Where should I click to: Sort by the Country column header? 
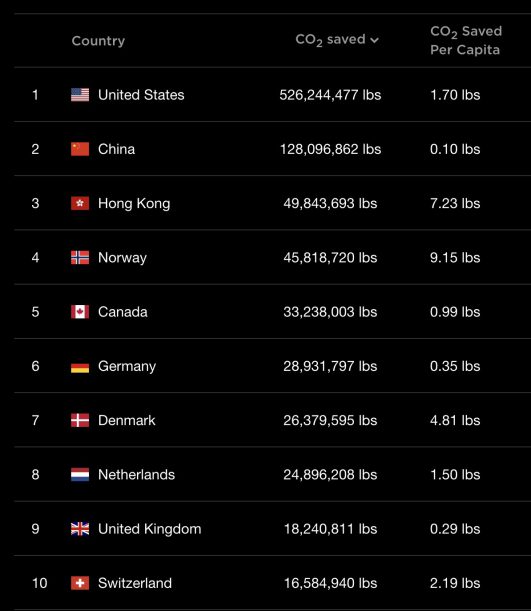[98, 41]
